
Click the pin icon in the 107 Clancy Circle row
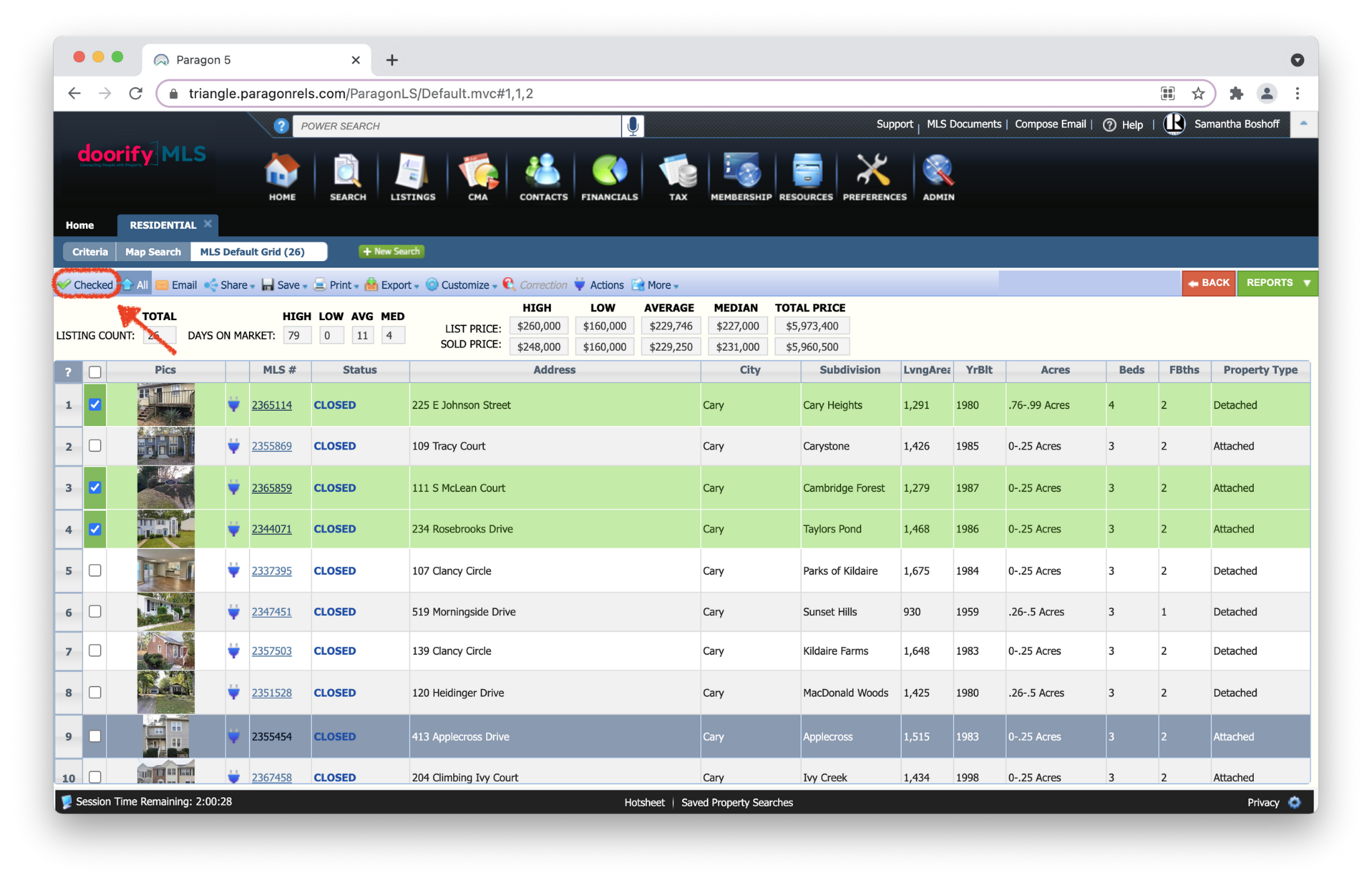[234, 571]
